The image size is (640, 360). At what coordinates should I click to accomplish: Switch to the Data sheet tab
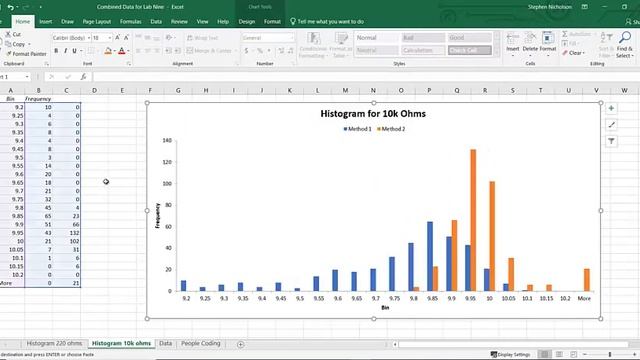(x=165, y=344)
